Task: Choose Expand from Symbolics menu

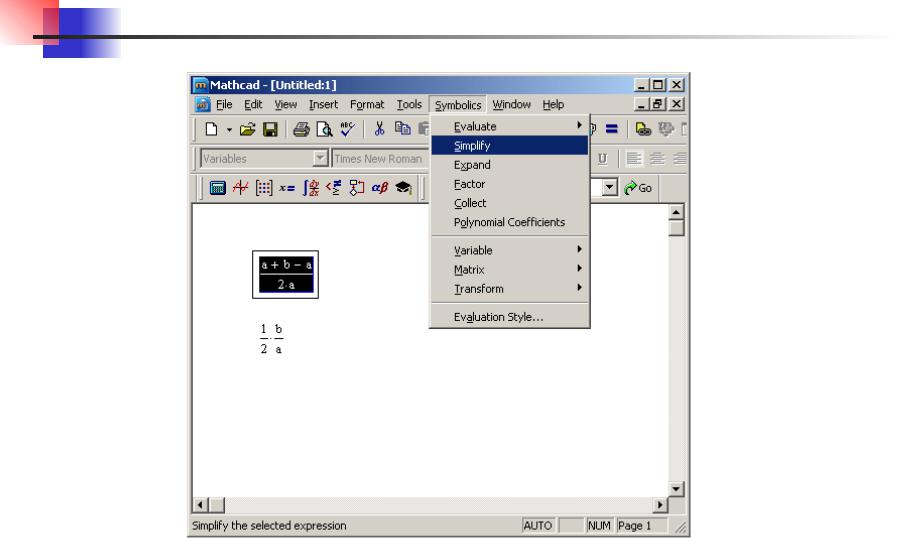Action: tap(510, 165)
